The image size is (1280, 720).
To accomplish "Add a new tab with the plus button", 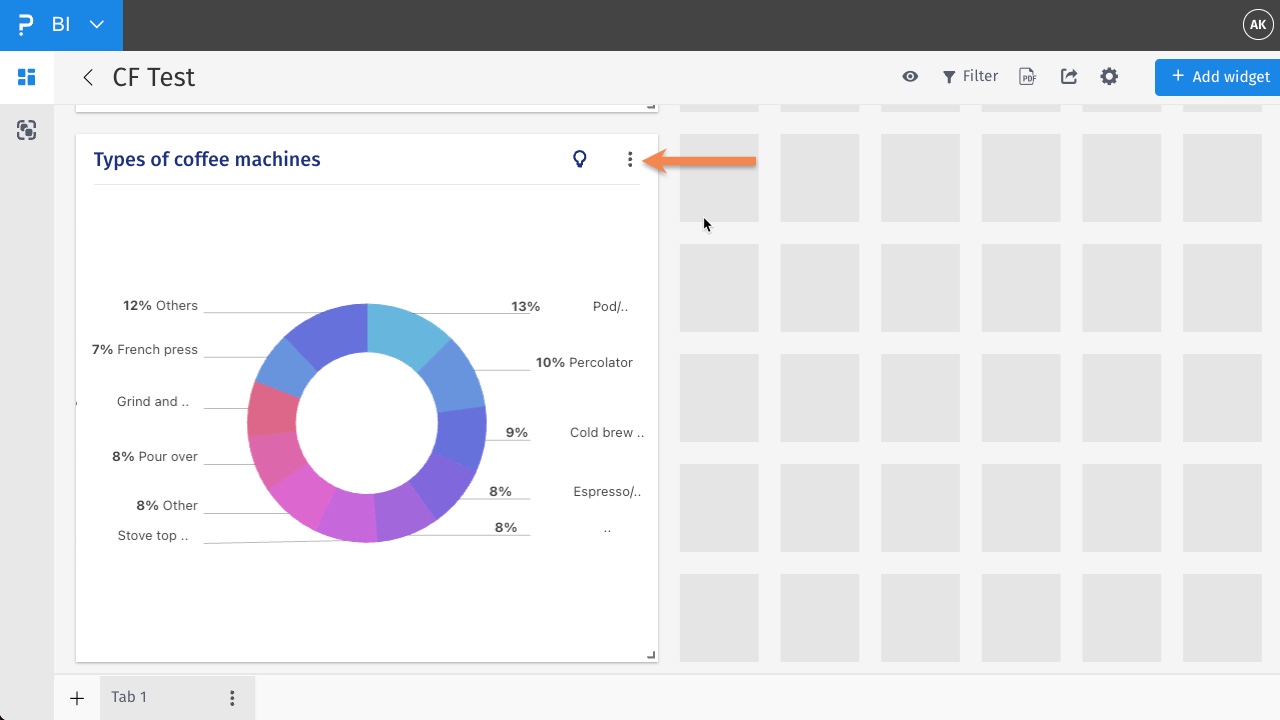I will (76, 697).
